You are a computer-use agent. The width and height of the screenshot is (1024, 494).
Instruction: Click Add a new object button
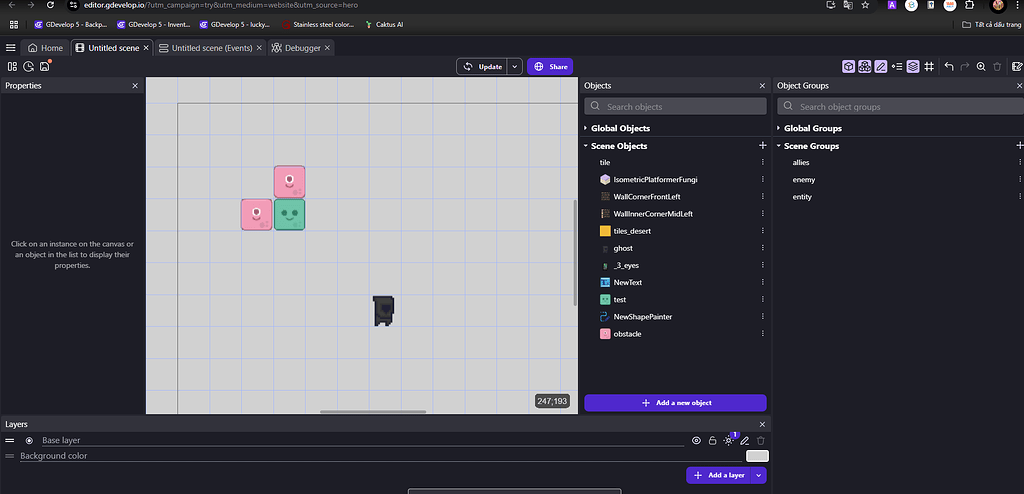point(675,403)
